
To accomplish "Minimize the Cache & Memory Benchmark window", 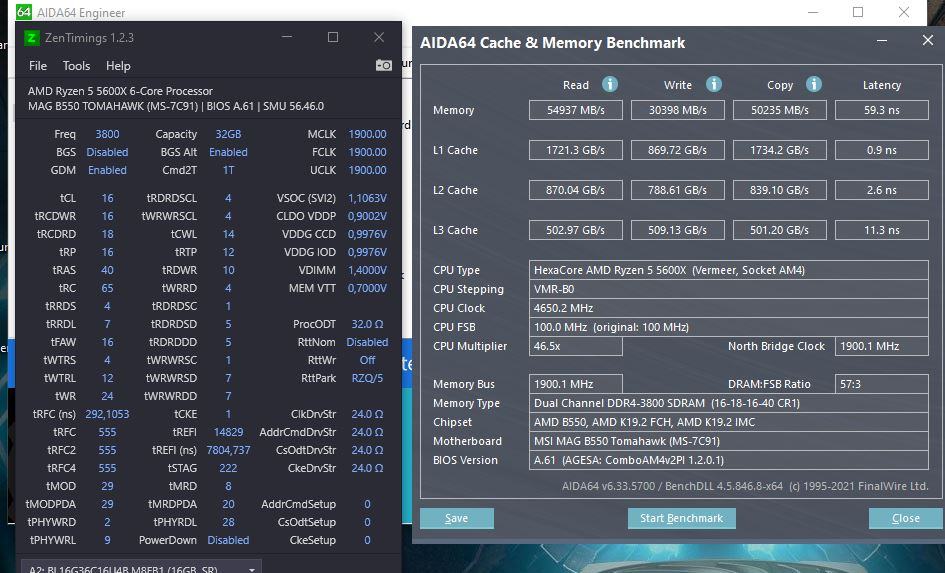I will tap(882, 41).
